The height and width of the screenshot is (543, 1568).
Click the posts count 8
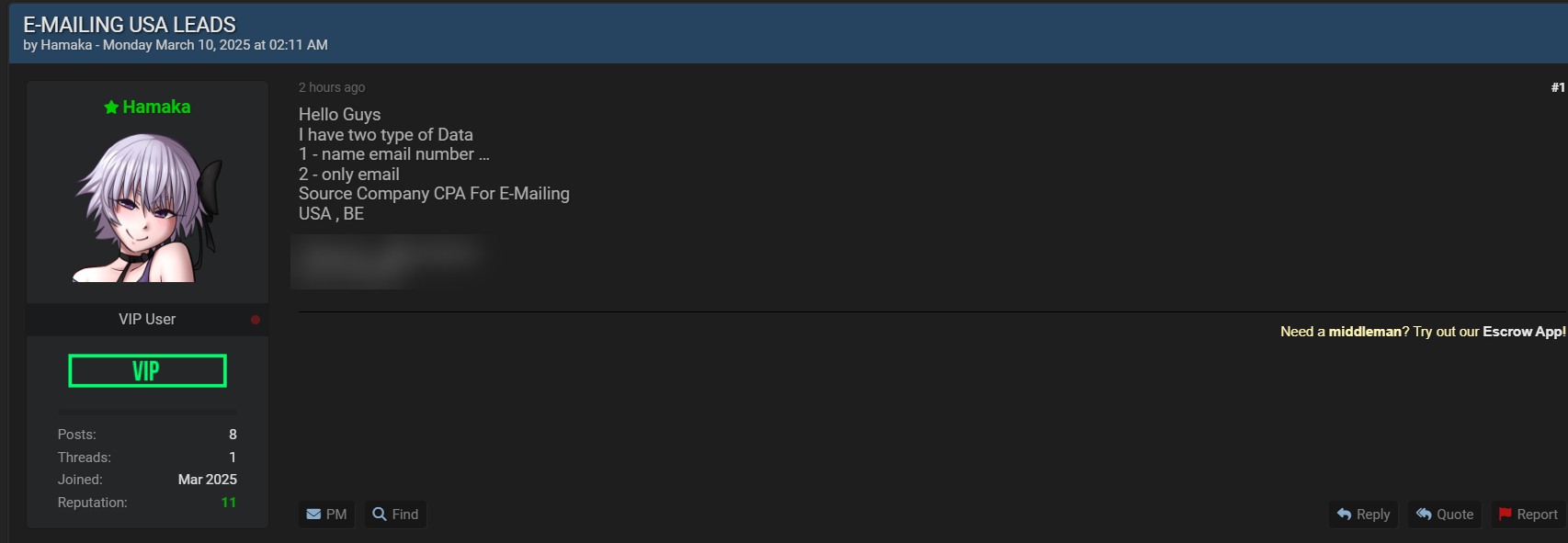pos(233,435)
